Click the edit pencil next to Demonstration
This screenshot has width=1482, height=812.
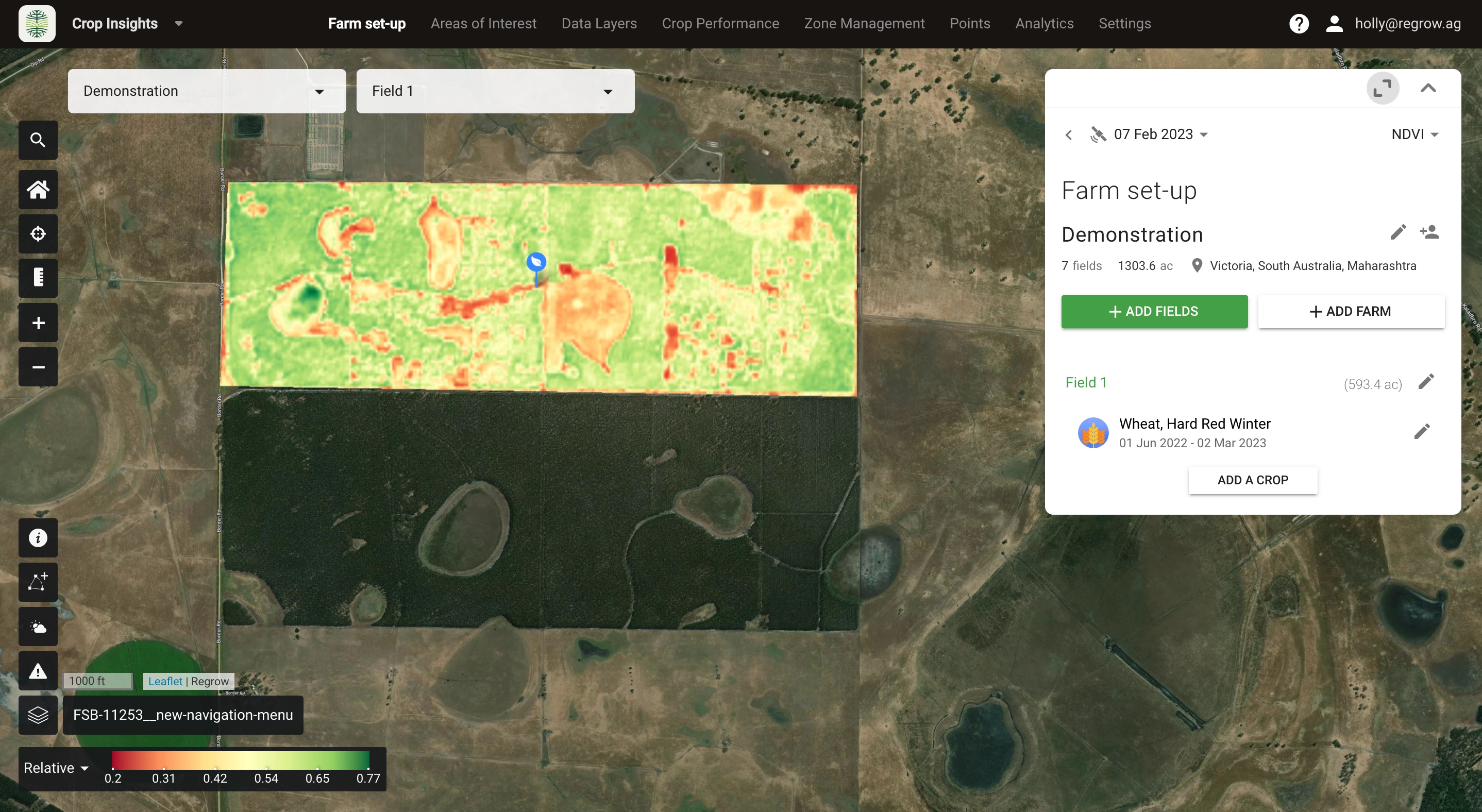click(x=1398, y=232)
